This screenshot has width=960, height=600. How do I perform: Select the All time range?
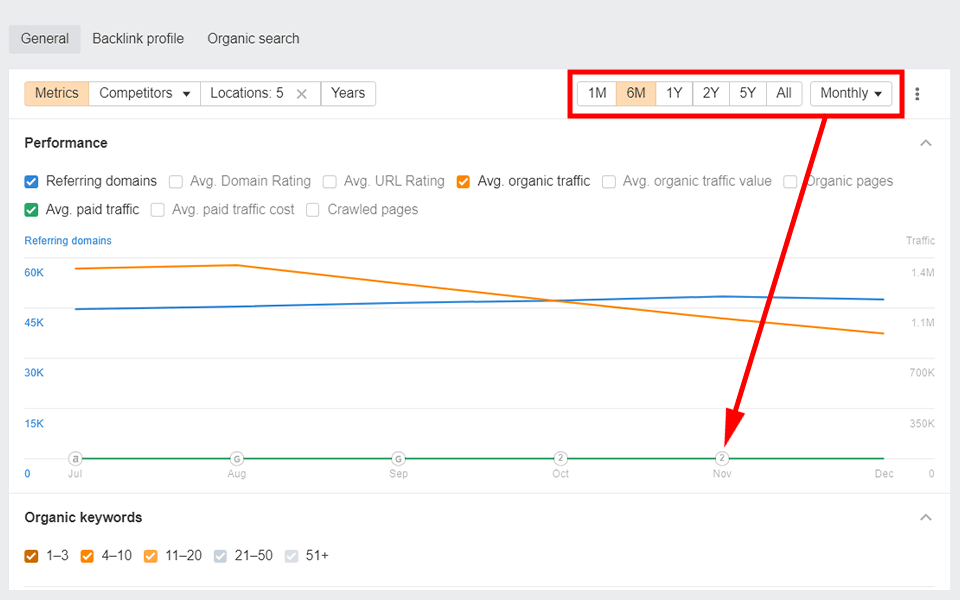point(784,93)
